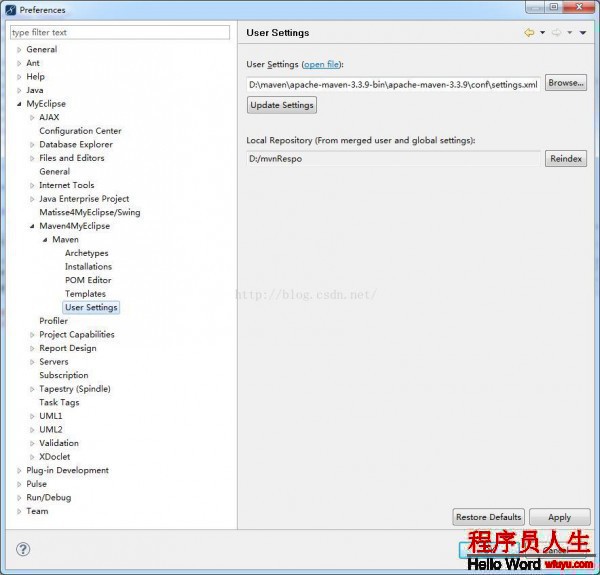Collapse the MyEclipse tree node
Image resolution: width=600 pixels, height=575 pixels.
click(19, 104)
